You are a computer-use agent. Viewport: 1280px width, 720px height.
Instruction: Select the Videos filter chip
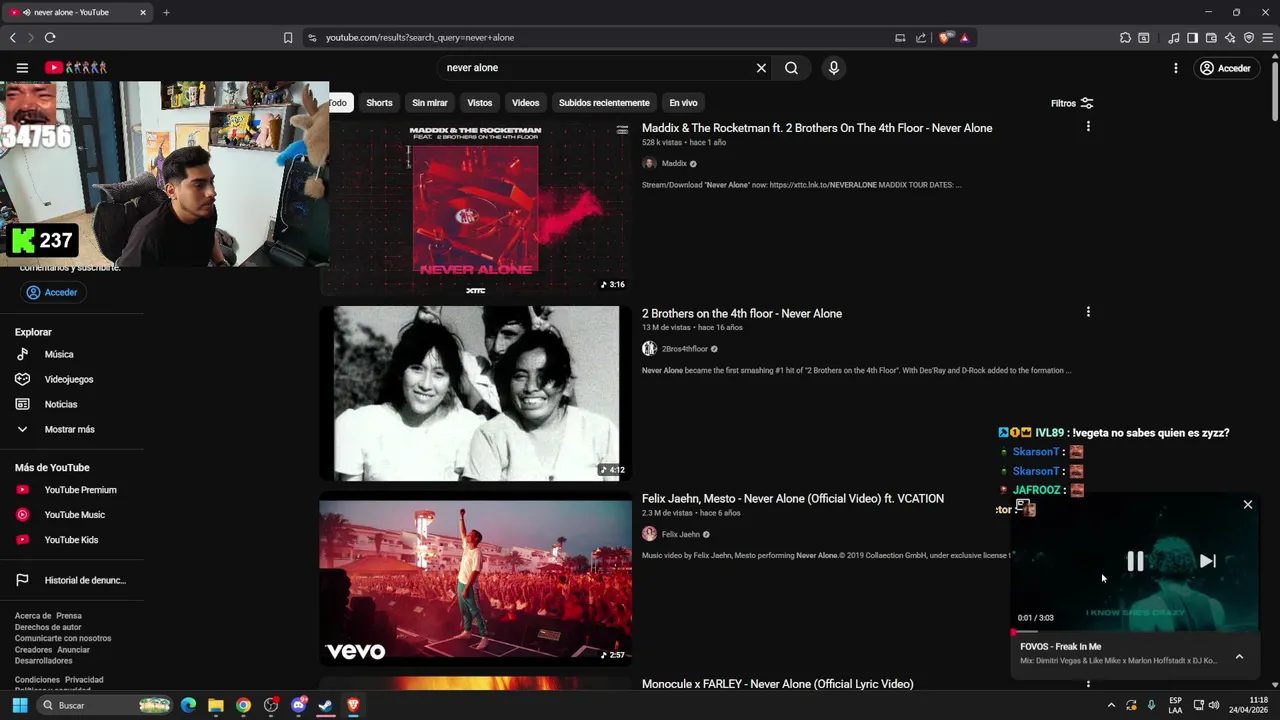click(525, 103)
